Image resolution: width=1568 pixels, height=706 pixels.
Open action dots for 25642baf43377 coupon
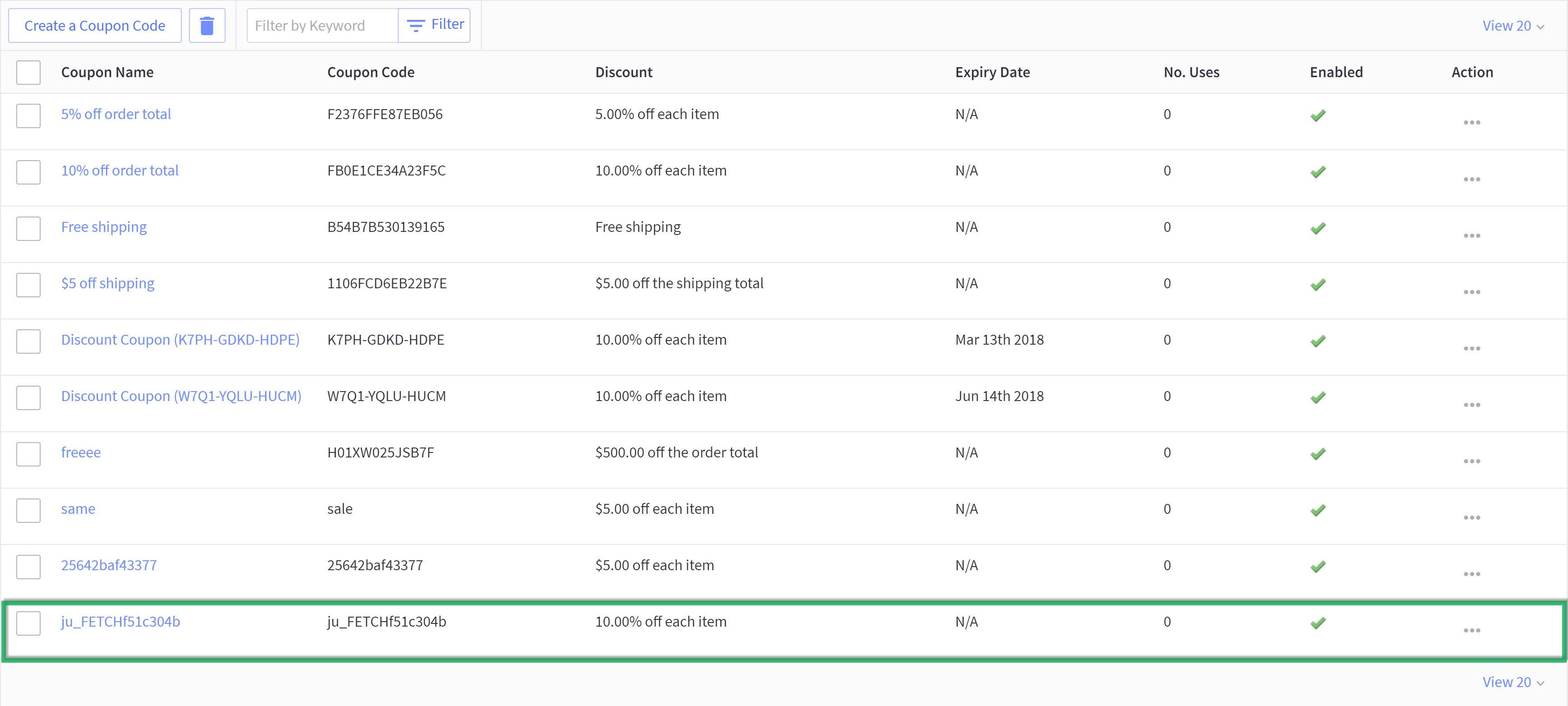(1471, 574)
